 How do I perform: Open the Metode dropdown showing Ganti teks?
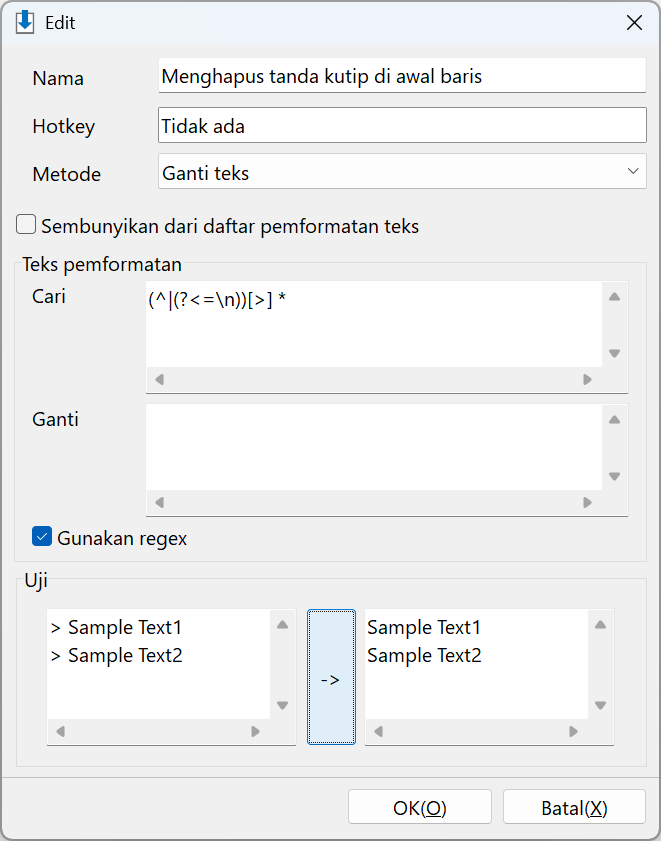tap(402, 172)
